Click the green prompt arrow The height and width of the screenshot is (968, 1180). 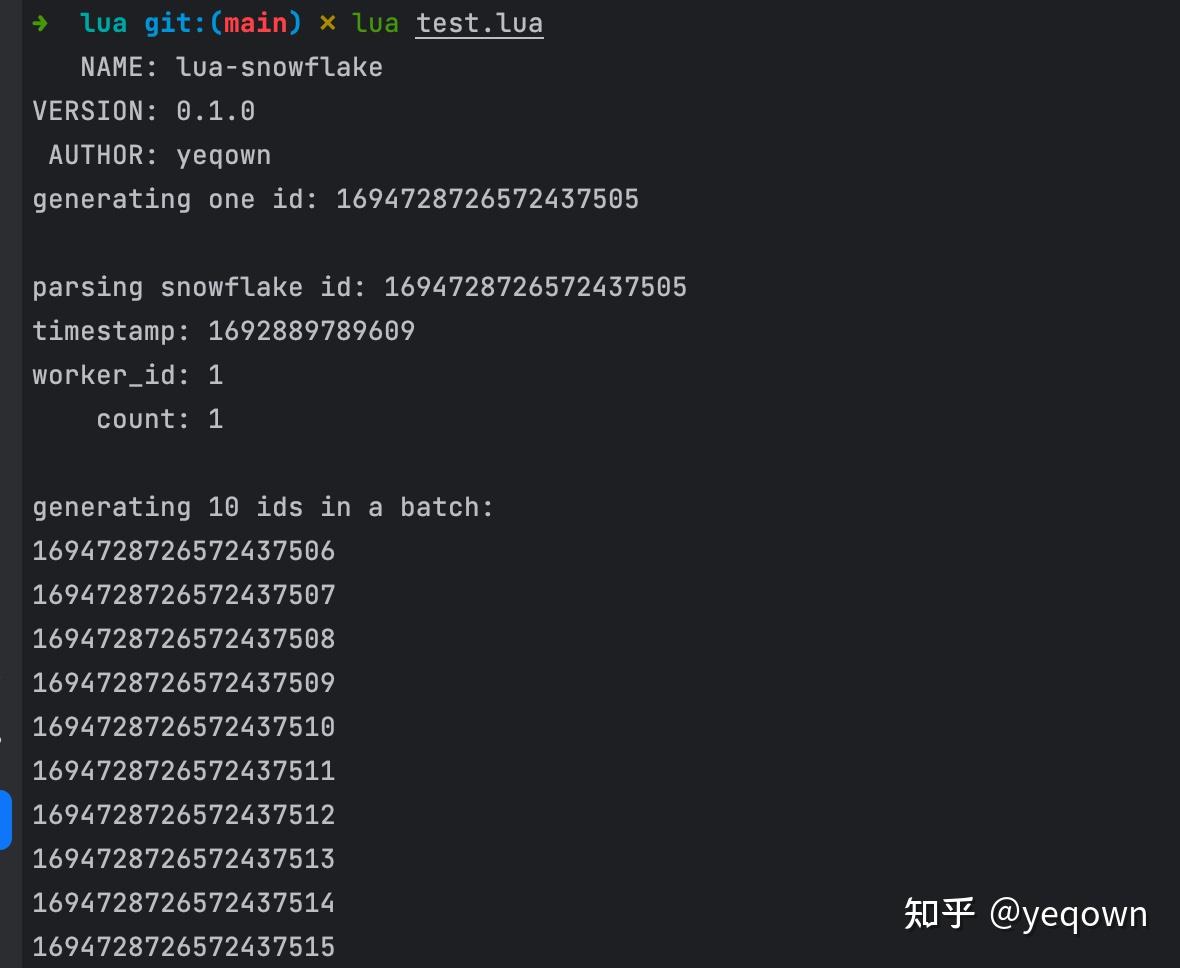point(40,23)
